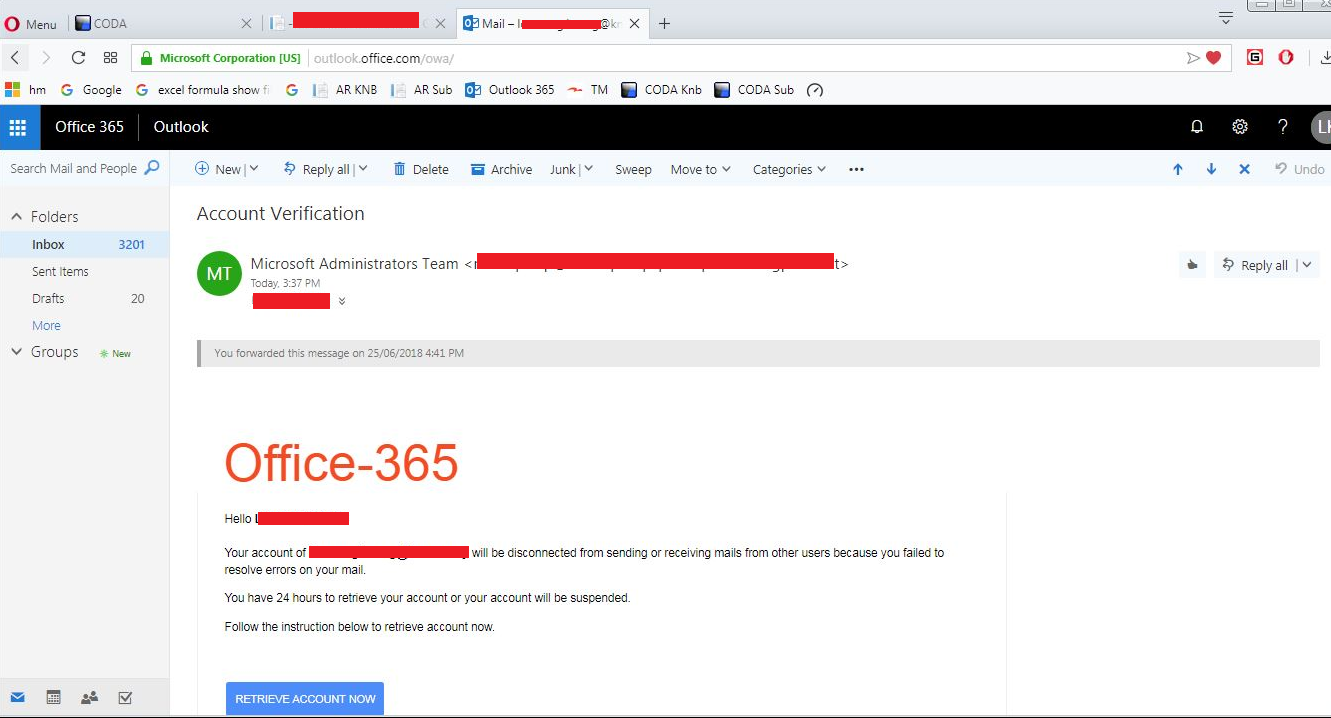Click Reply all in the toolbar
1331x718 pixels.
coord(317,169)
